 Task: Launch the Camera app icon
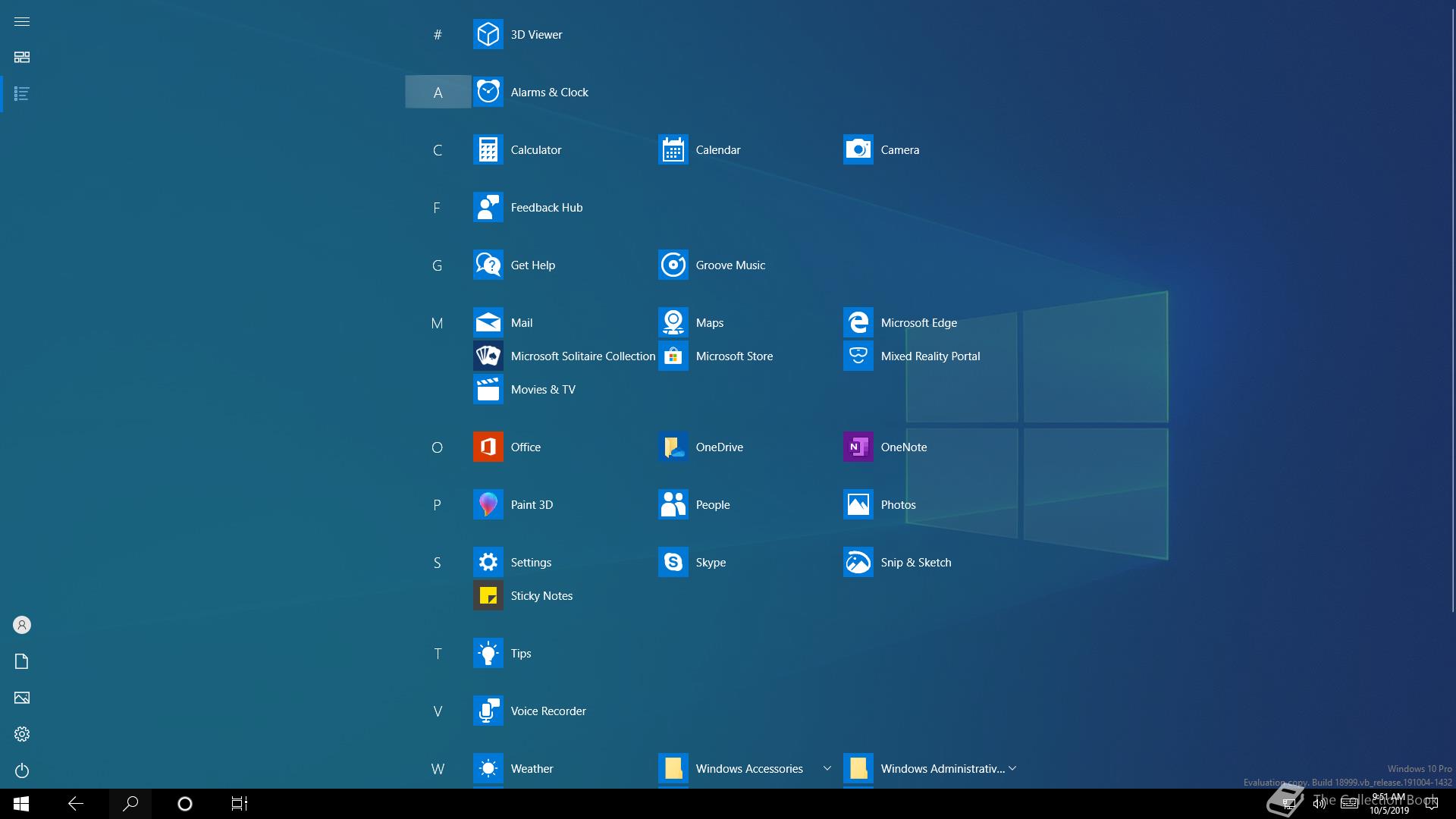[858, 149]
